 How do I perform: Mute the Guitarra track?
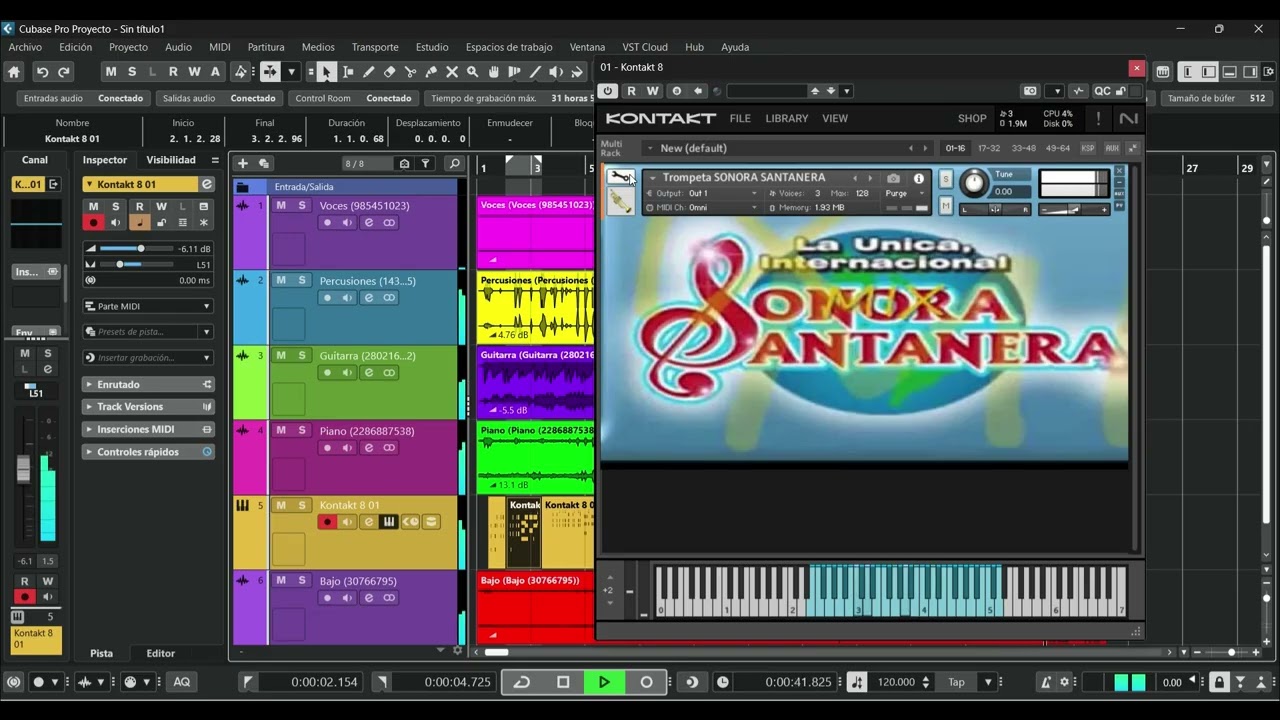click(281, 356)
